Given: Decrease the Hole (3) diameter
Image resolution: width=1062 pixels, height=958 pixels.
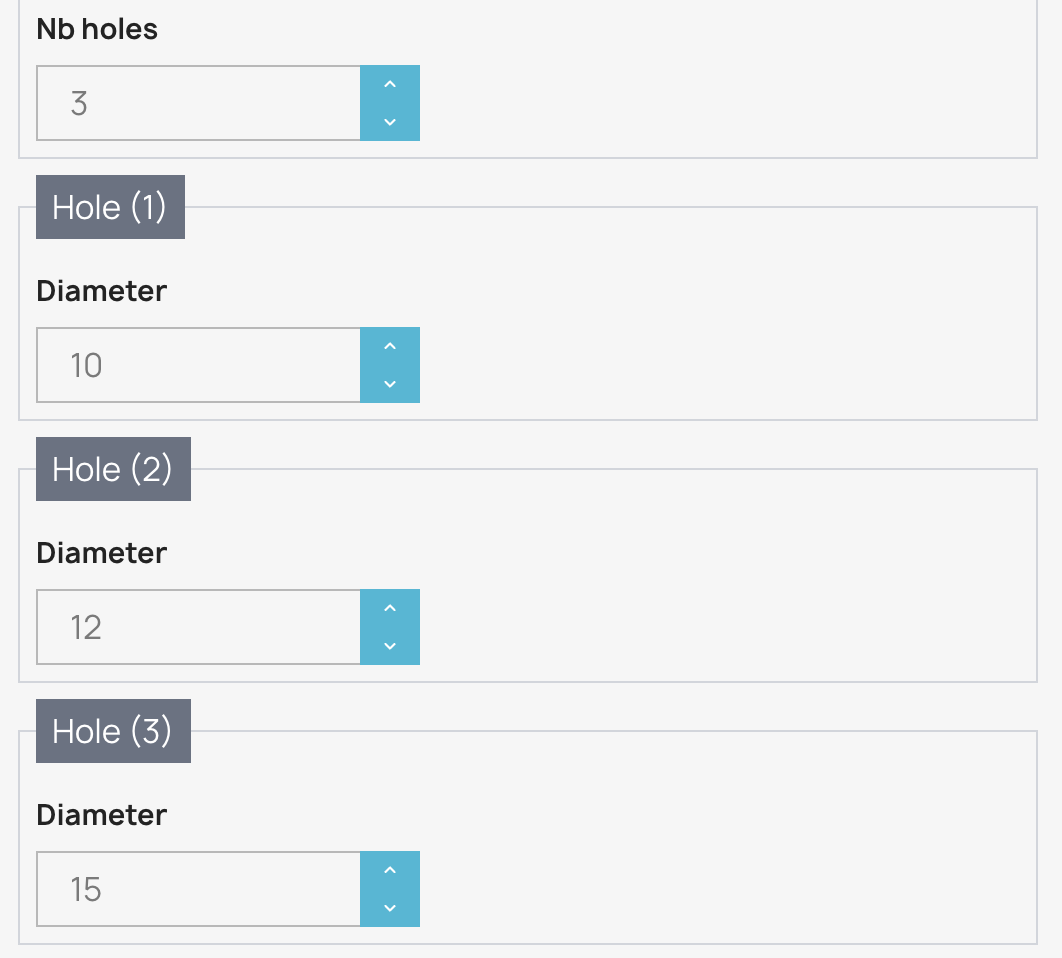Looking at the screenshot, I should coord(390,908).
